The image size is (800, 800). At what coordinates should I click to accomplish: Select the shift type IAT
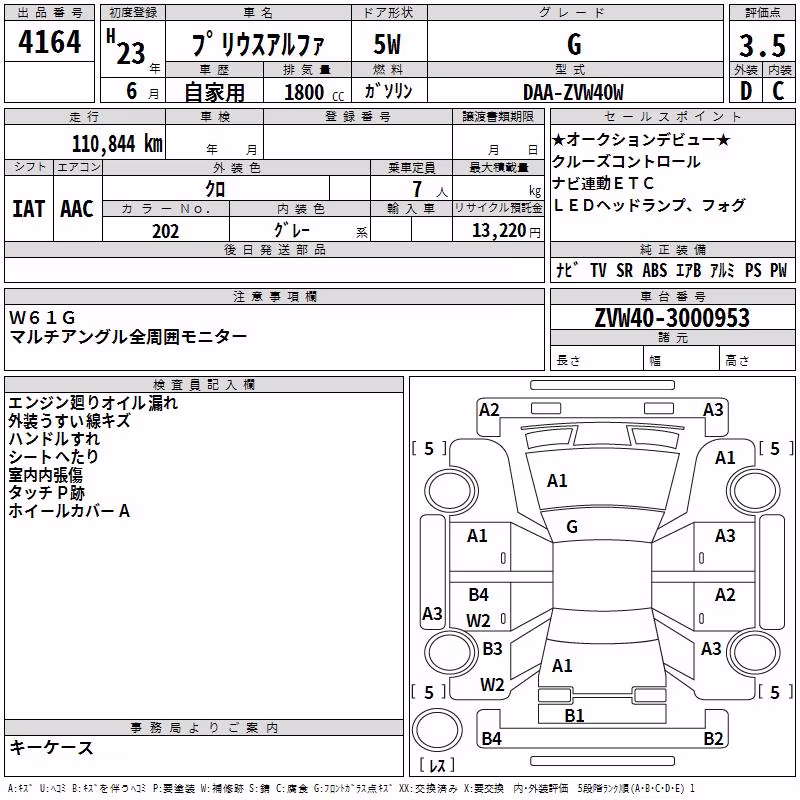[29, 209]
